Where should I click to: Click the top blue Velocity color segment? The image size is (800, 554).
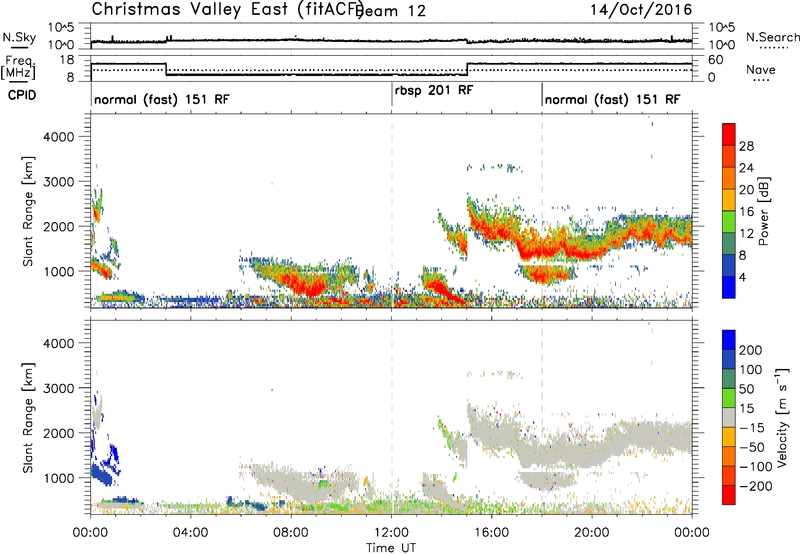pyautogui.click(x=729, y=340)
